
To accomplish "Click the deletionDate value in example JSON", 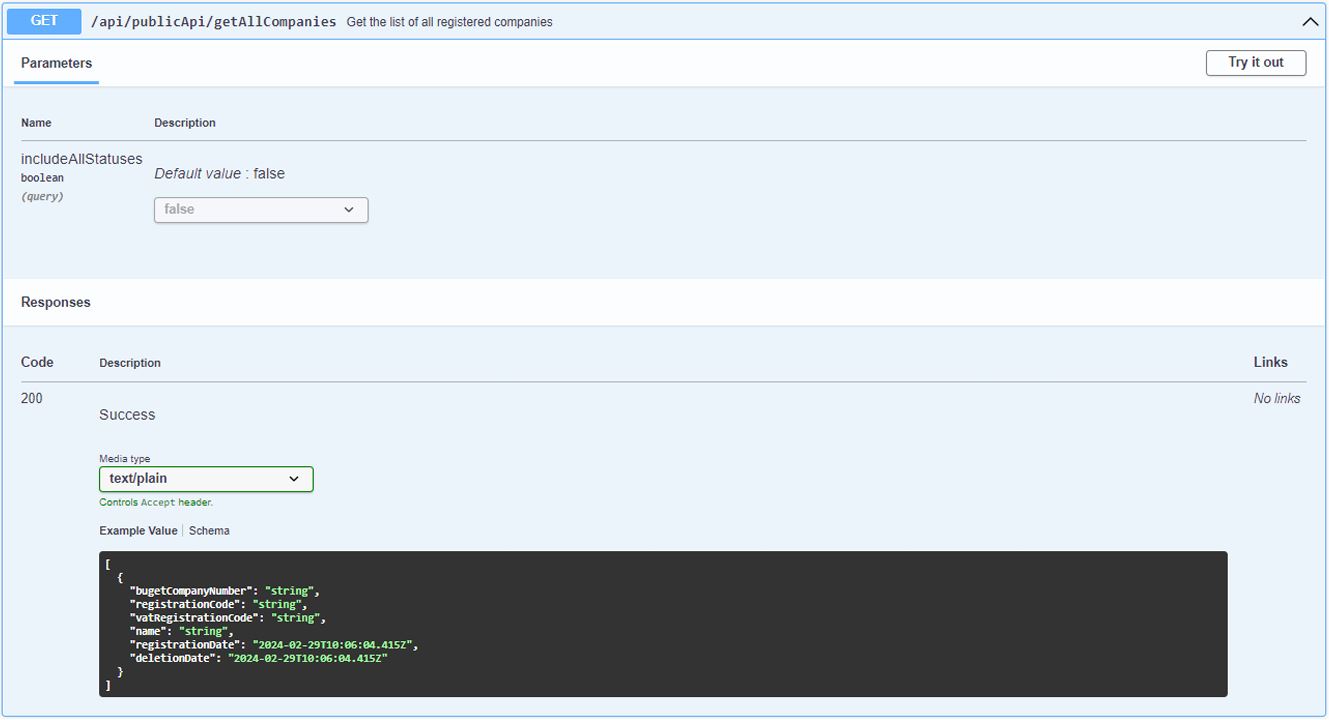I will [307, 658].
